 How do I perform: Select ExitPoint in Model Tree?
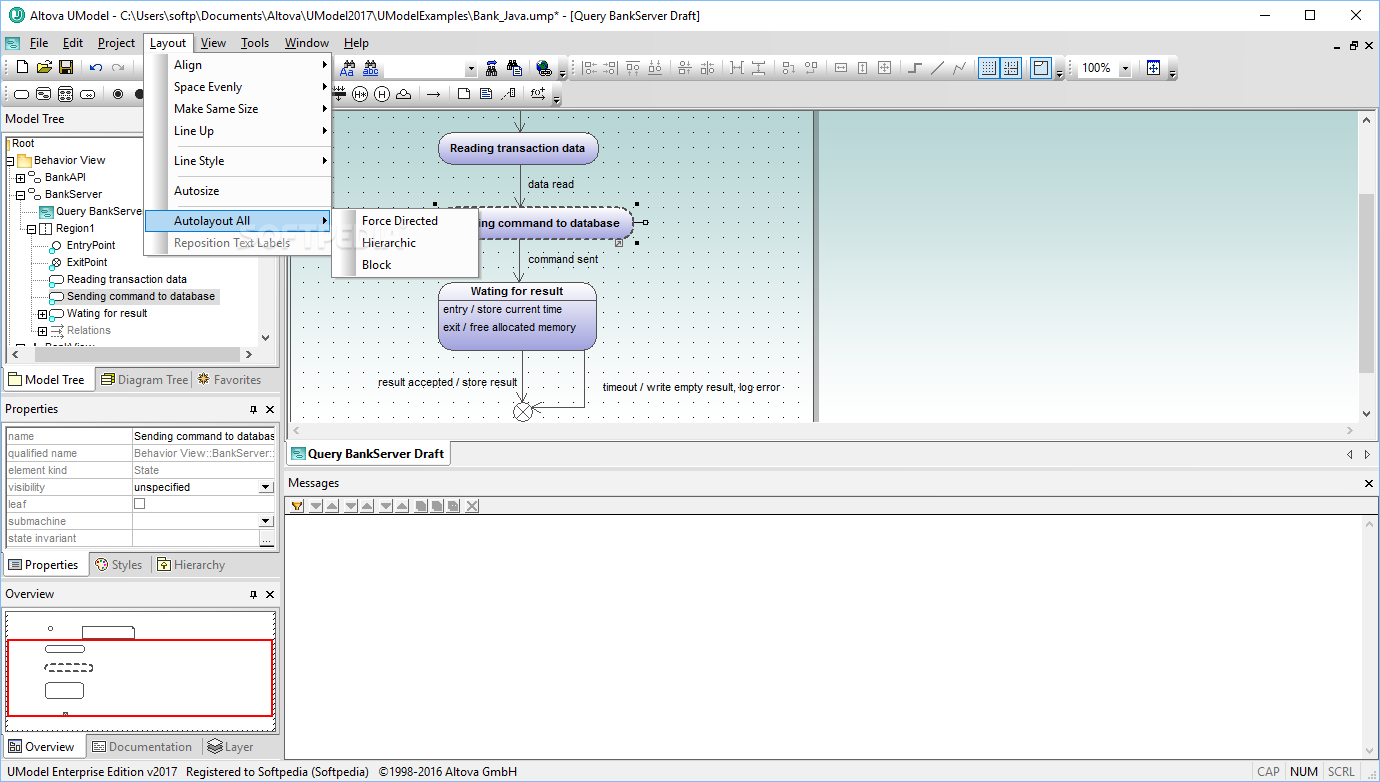(x=87, y=262)
